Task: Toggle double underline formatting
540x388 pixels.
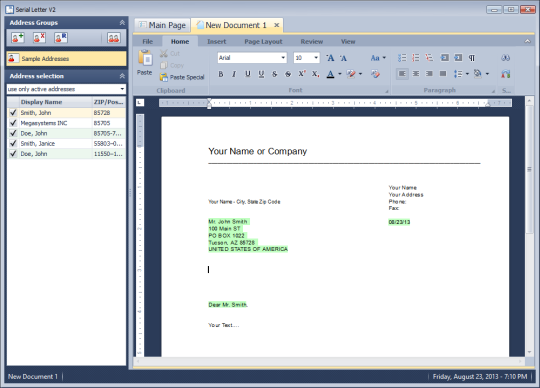Action: pos(261,74)
